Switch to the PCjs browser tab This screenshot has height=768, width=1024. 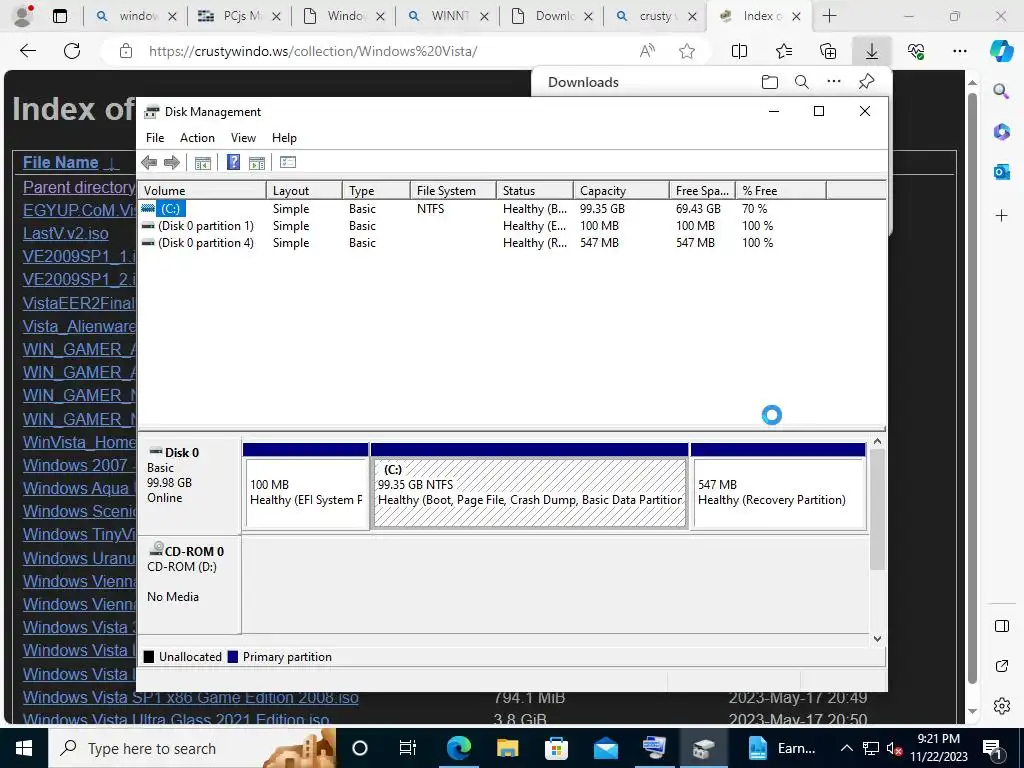(x=239, y=16)
